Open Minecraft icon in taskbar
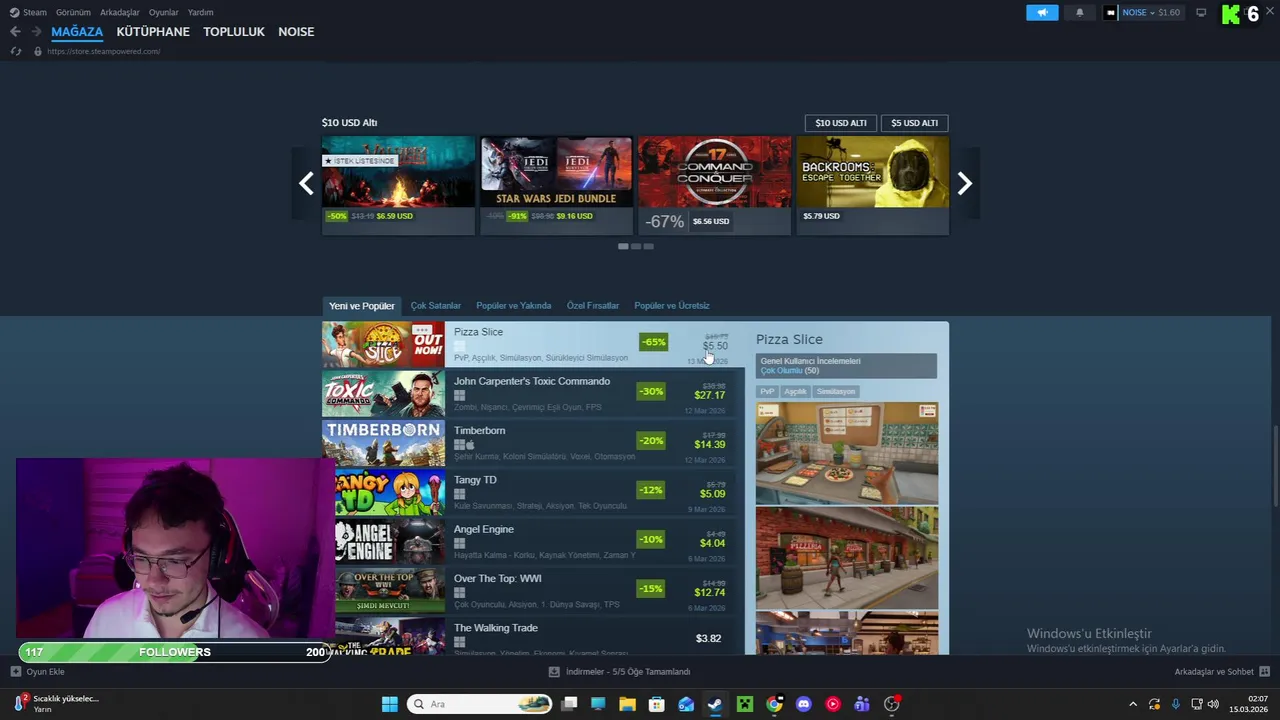Screen dimensions: 1280x720 click(x=744, y=704)
